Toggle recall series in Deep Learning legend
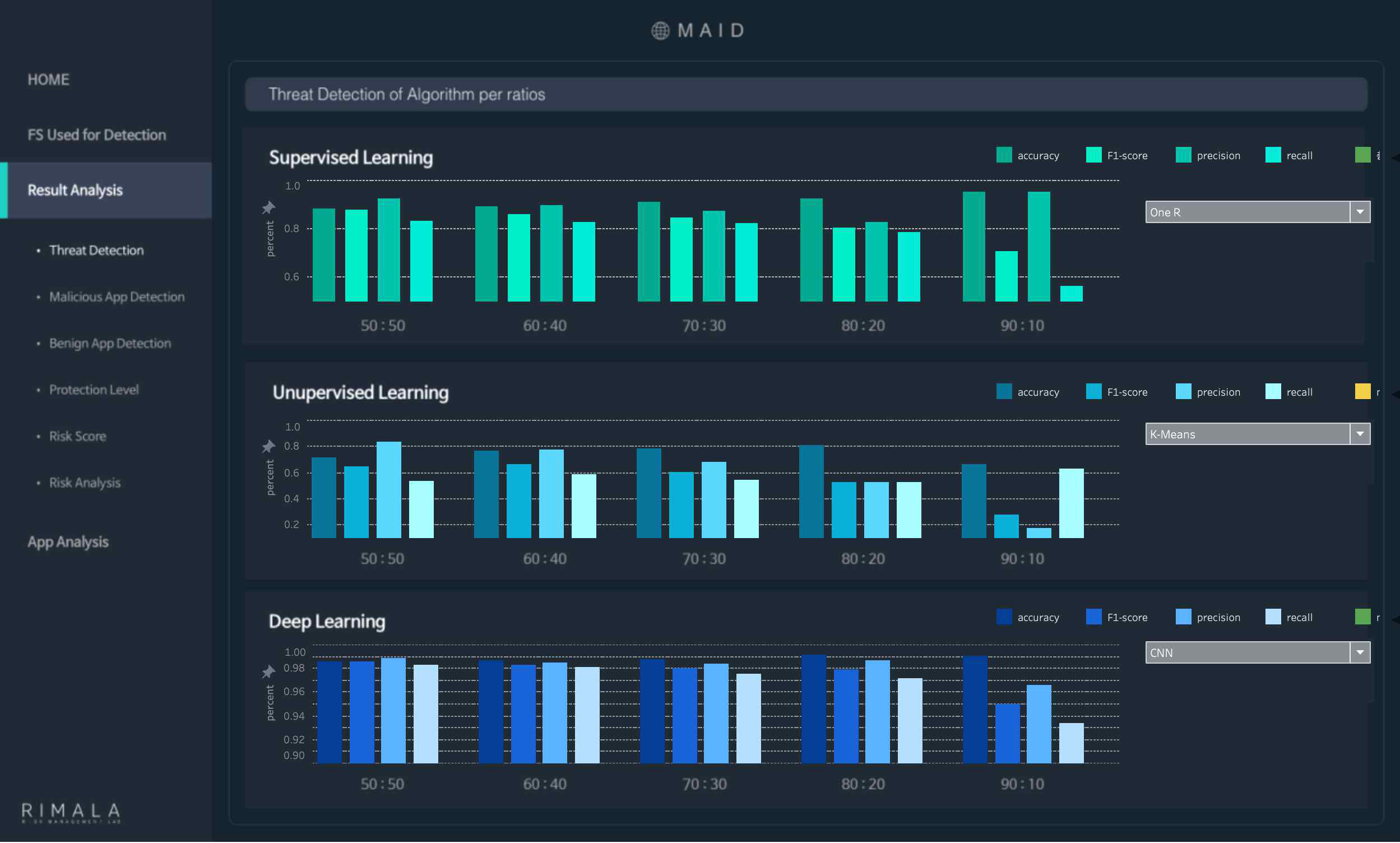 tap(1289, 618)
